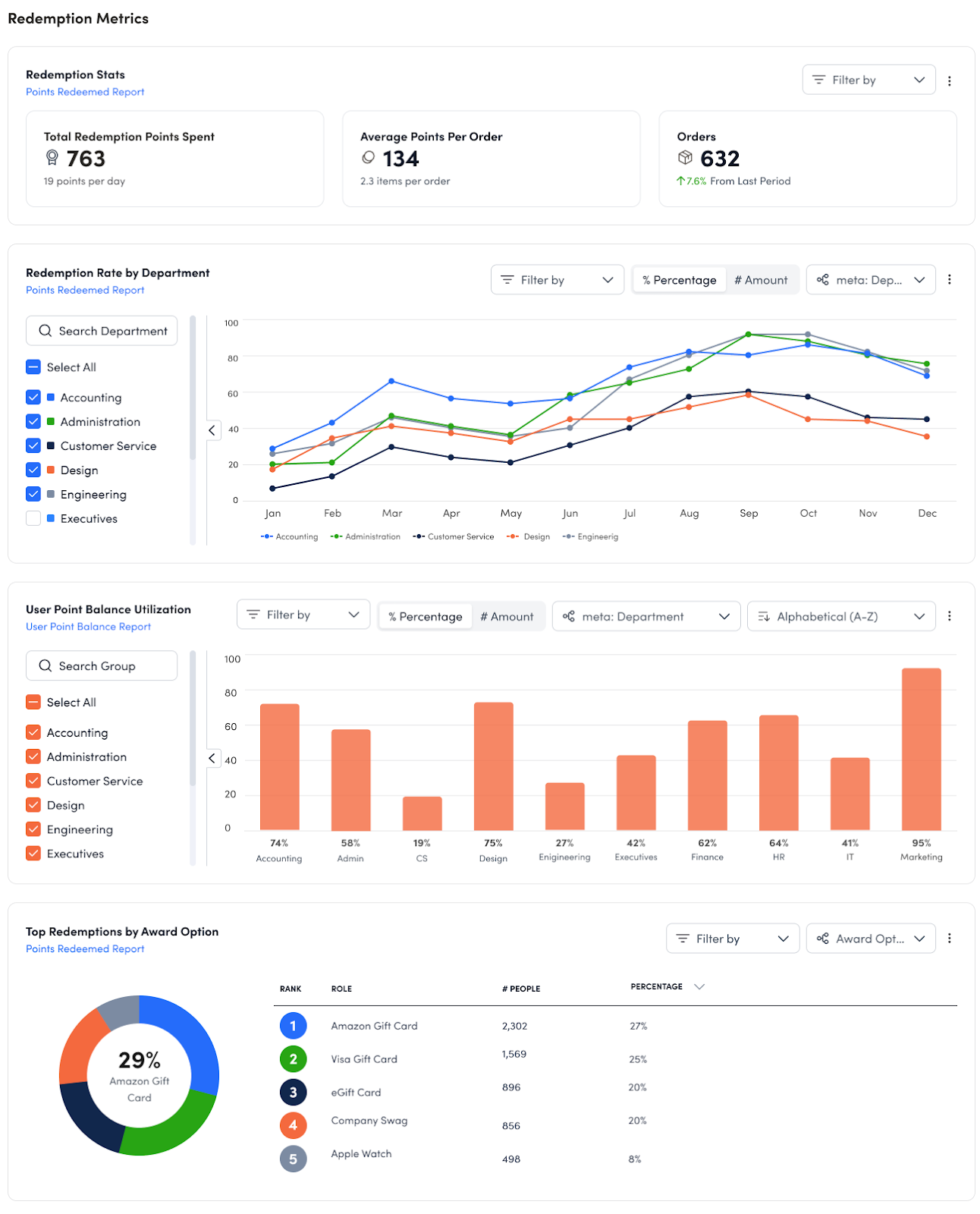Open User Point Balance Utilization kebab menu
The image size is (980, 1214).
tap(949, 616)
